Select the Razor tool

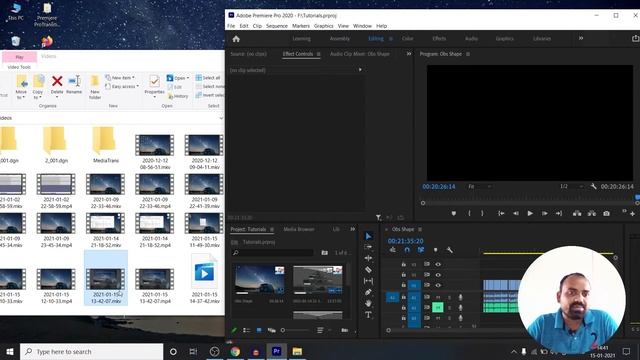(368, 269)
